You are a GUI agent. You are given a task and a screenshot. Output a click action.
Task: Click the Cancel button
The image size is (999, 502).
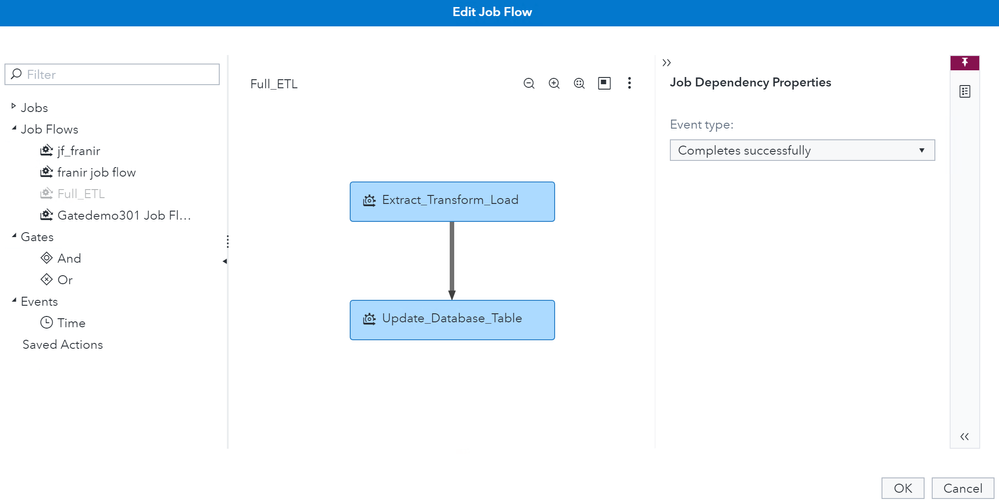pos(962,488)
